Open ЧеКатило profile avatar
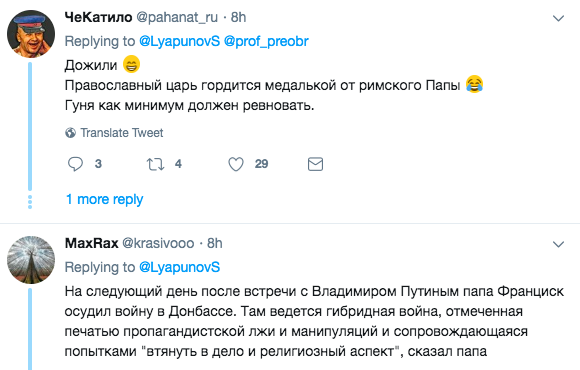 coord(31,34)
